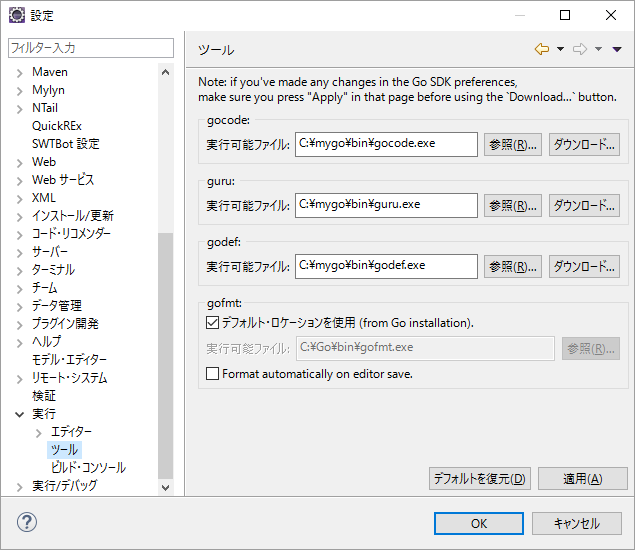Screen dimensions: 635x550
Task: Maximize the 設定 window
Action: [x=565, y=15]
